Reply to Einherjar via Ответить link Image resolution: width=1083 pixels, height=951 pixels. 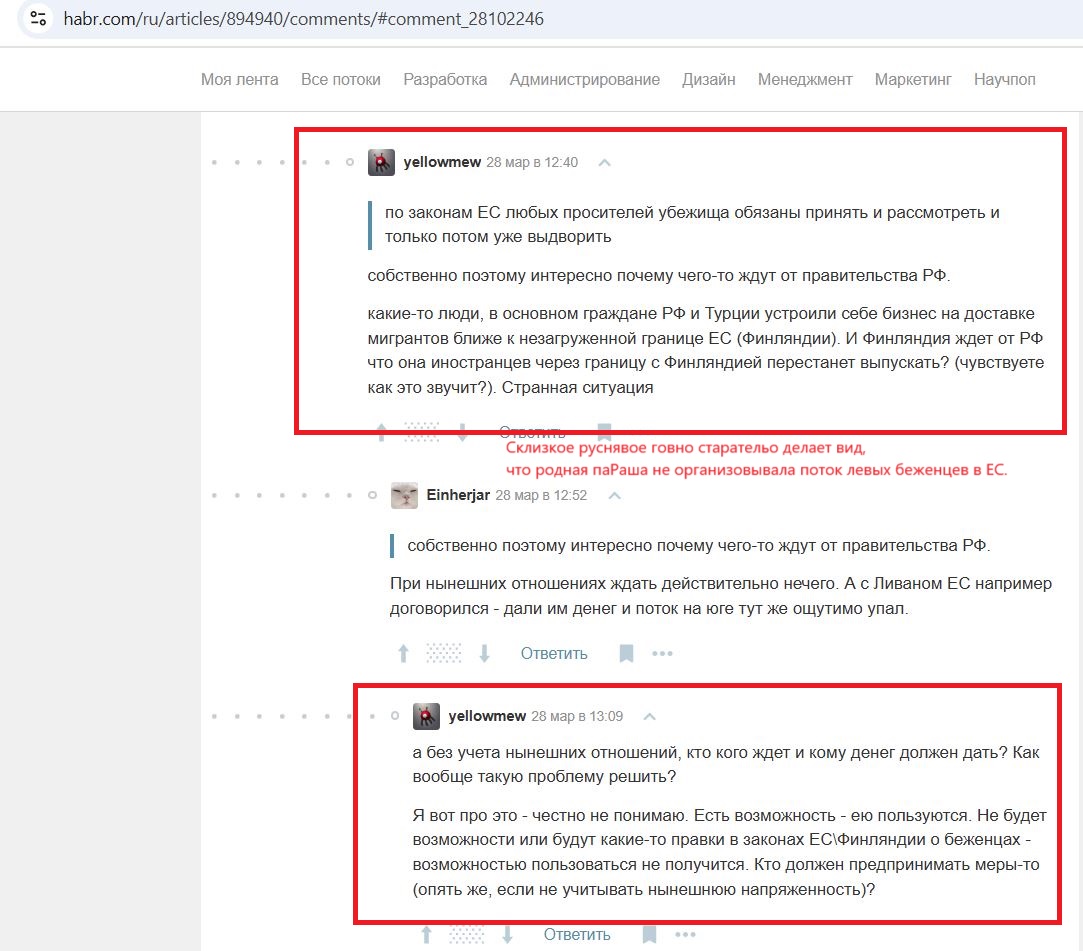pyautogui.click(x=554, y=653)
